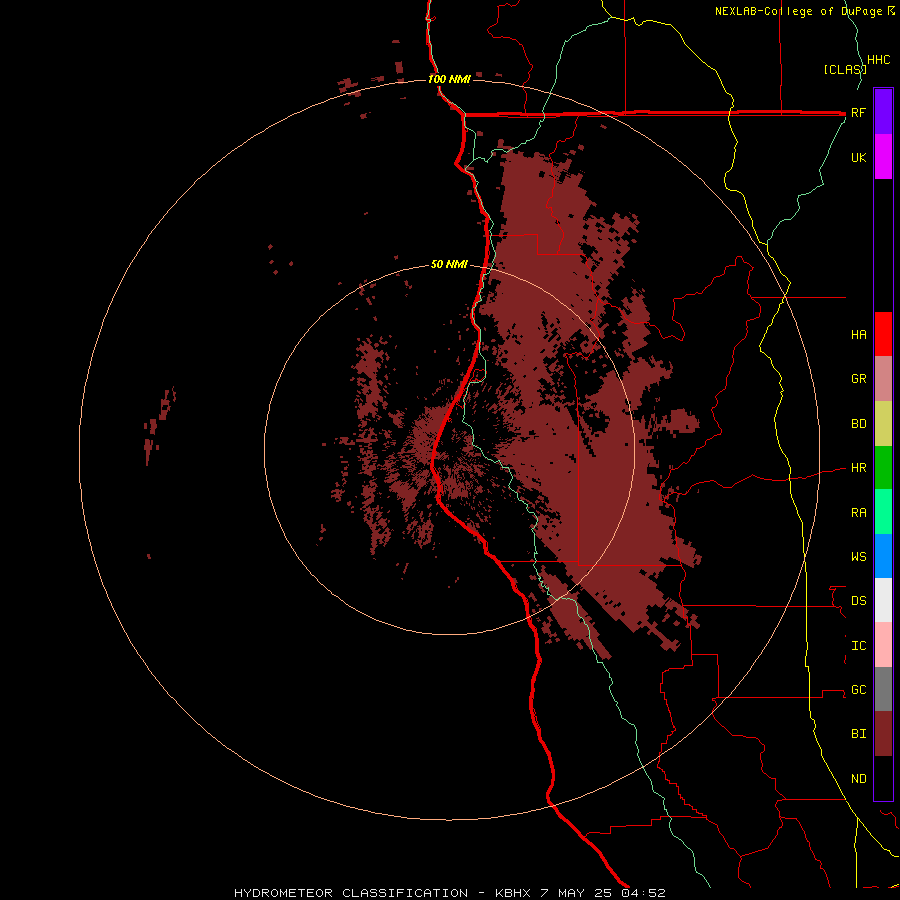Viewport: 900px width, 900px height.
Task: Click the BI legend label
Action: click(x=858, y=734)
